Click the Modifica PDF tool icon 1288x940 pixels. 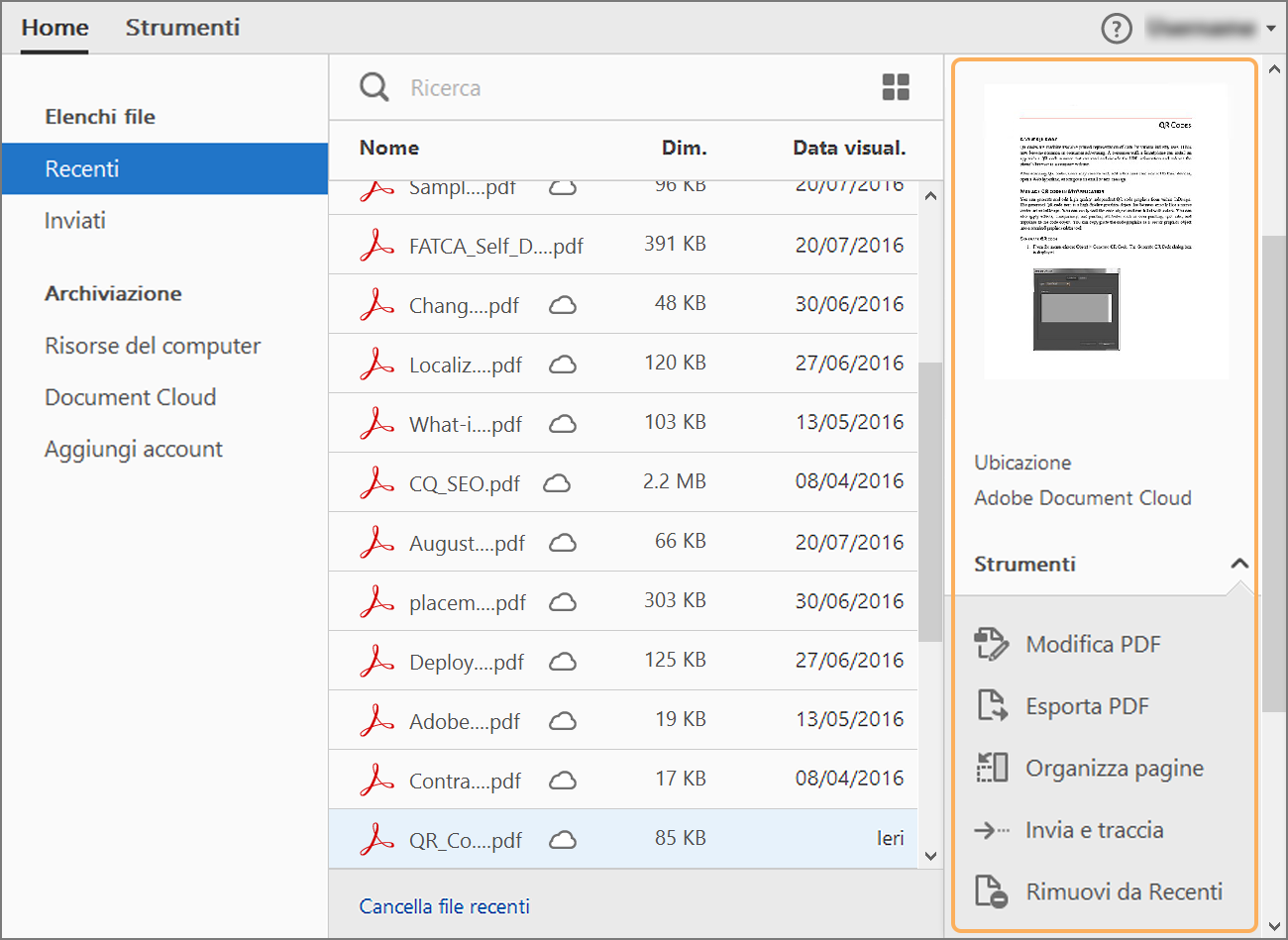pos(992,644)
